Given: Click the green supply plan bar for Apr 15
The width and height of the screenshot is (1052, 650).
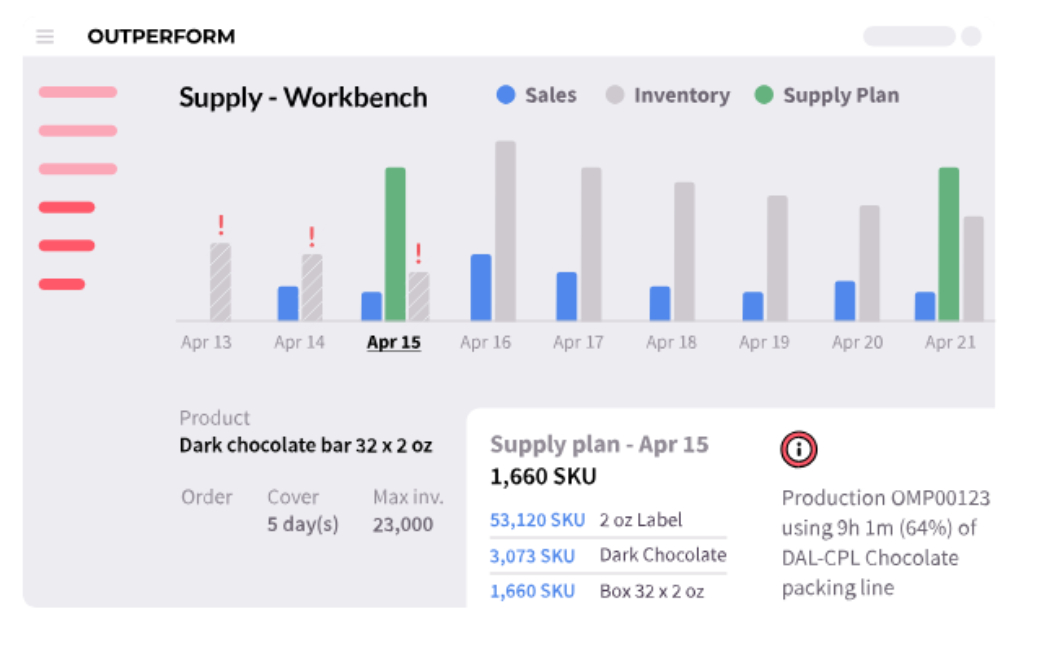Looking at the screenshot, I should click(395, 244).
